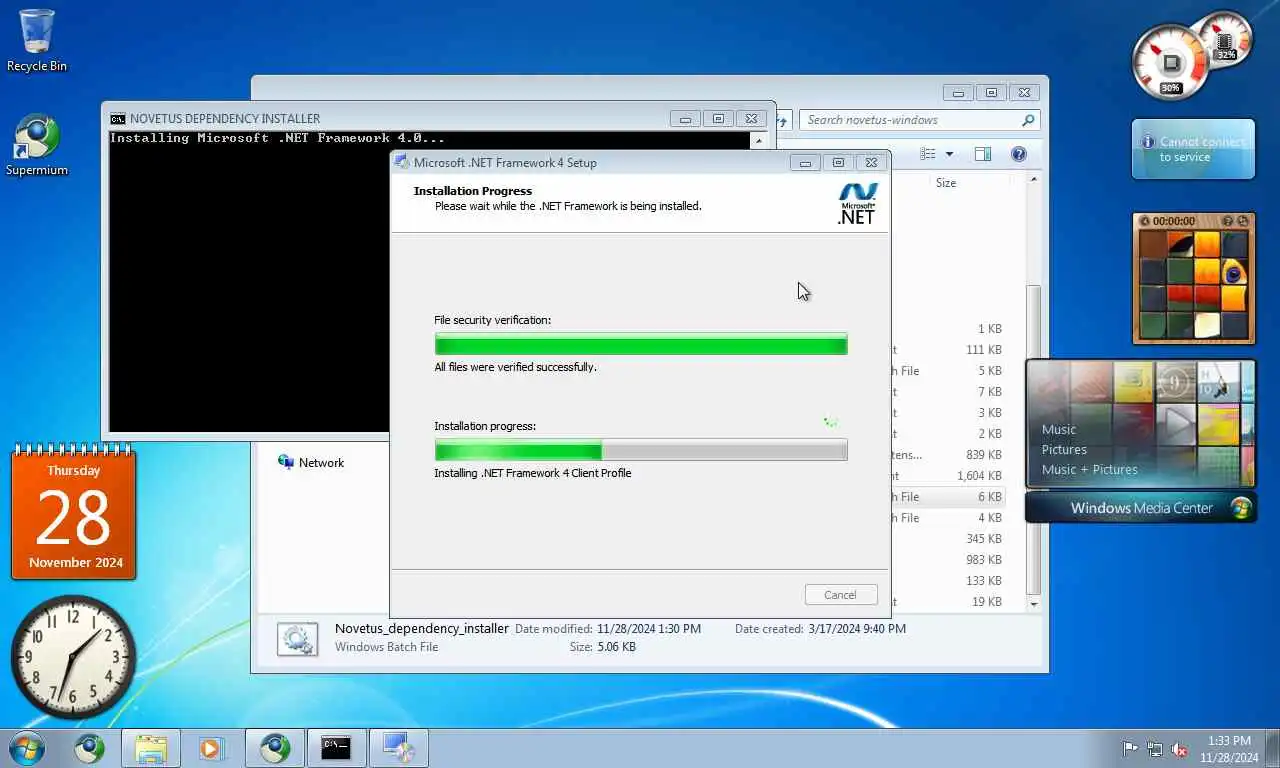Select Pictures in Media Center gadget
The height and width of the screenshot is (768, 1280).
tap(1064, 449)
